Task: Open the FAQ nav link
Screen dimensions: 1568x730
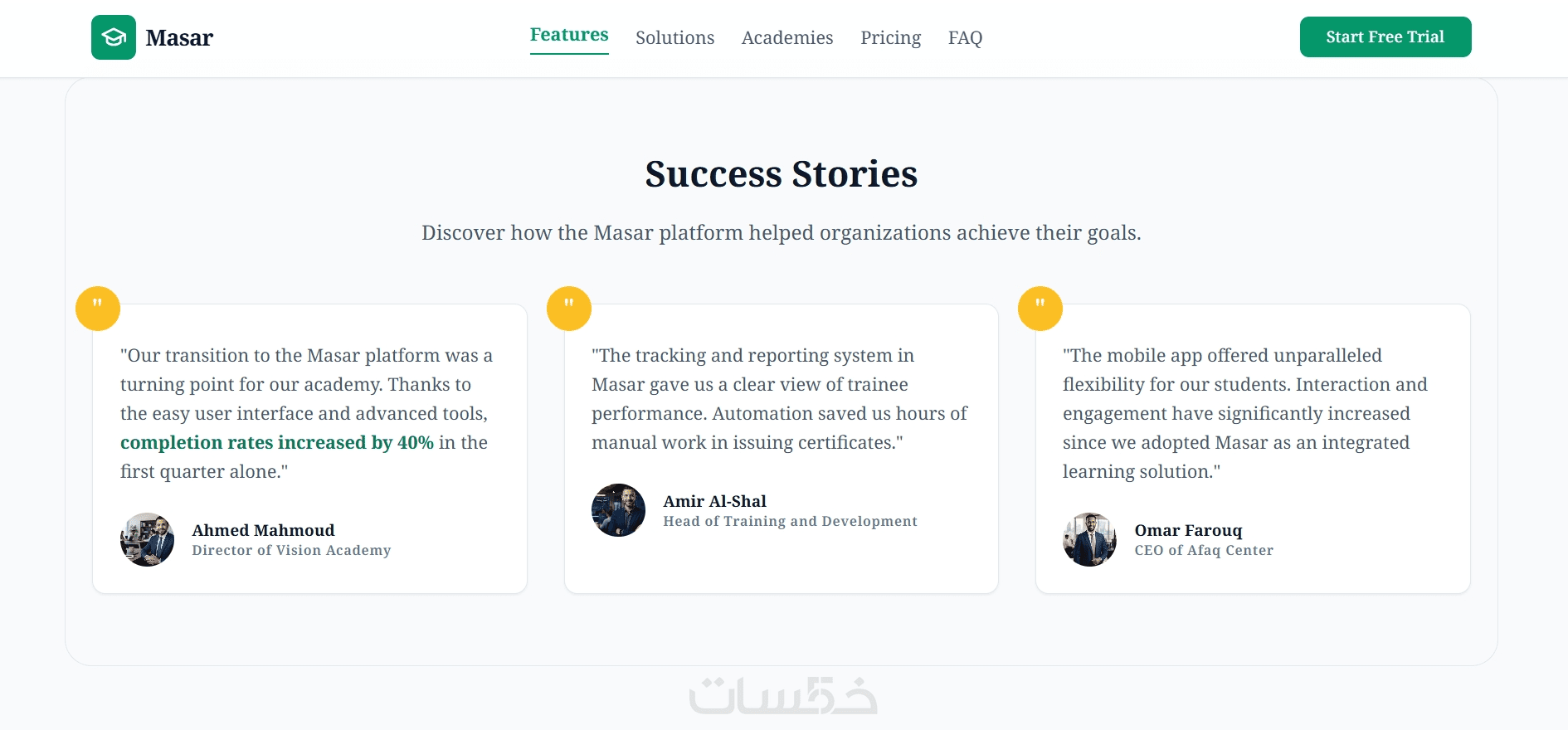Action: (x=966, y=37)
